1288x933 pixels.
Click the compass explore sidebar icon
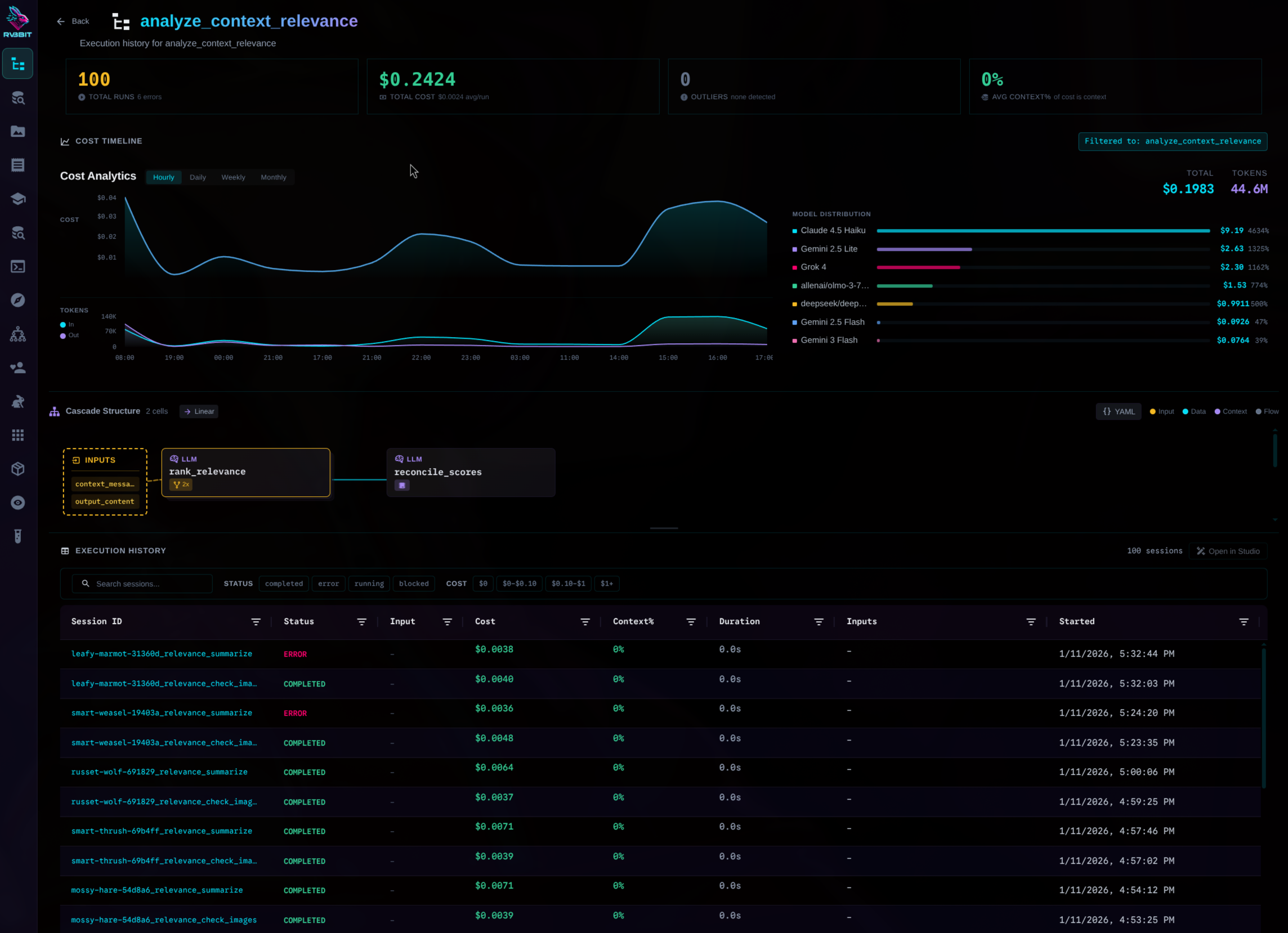[17, 300]
